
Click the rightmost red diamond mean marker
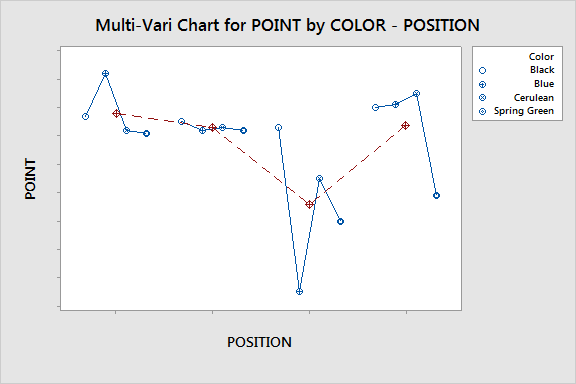(x=406, y=126)
